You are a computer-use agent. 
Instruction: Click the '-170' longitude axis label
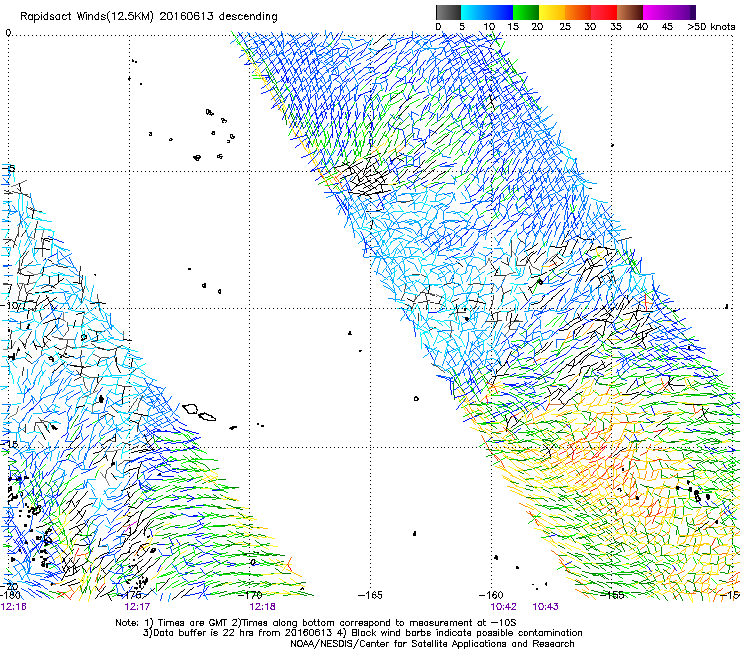coord(252,596)
